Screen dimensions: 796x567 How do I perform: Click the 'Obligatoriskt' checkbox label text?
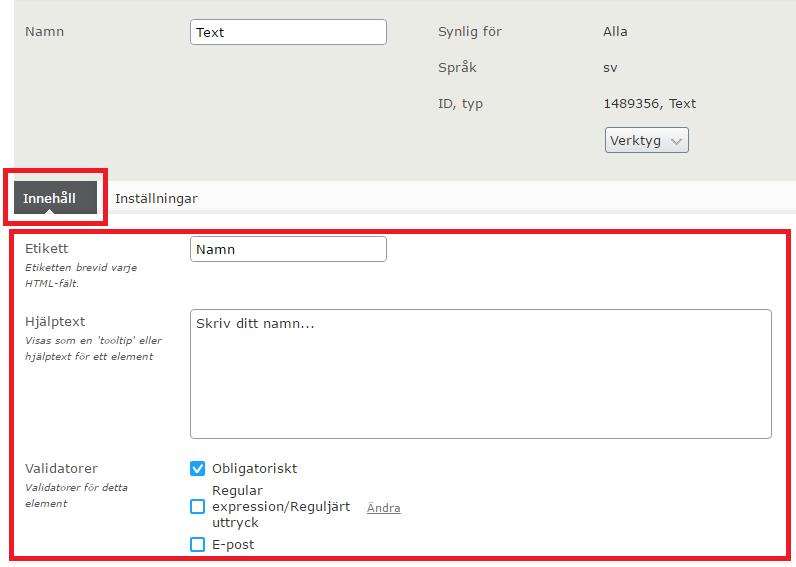click(x=254, y=469)
